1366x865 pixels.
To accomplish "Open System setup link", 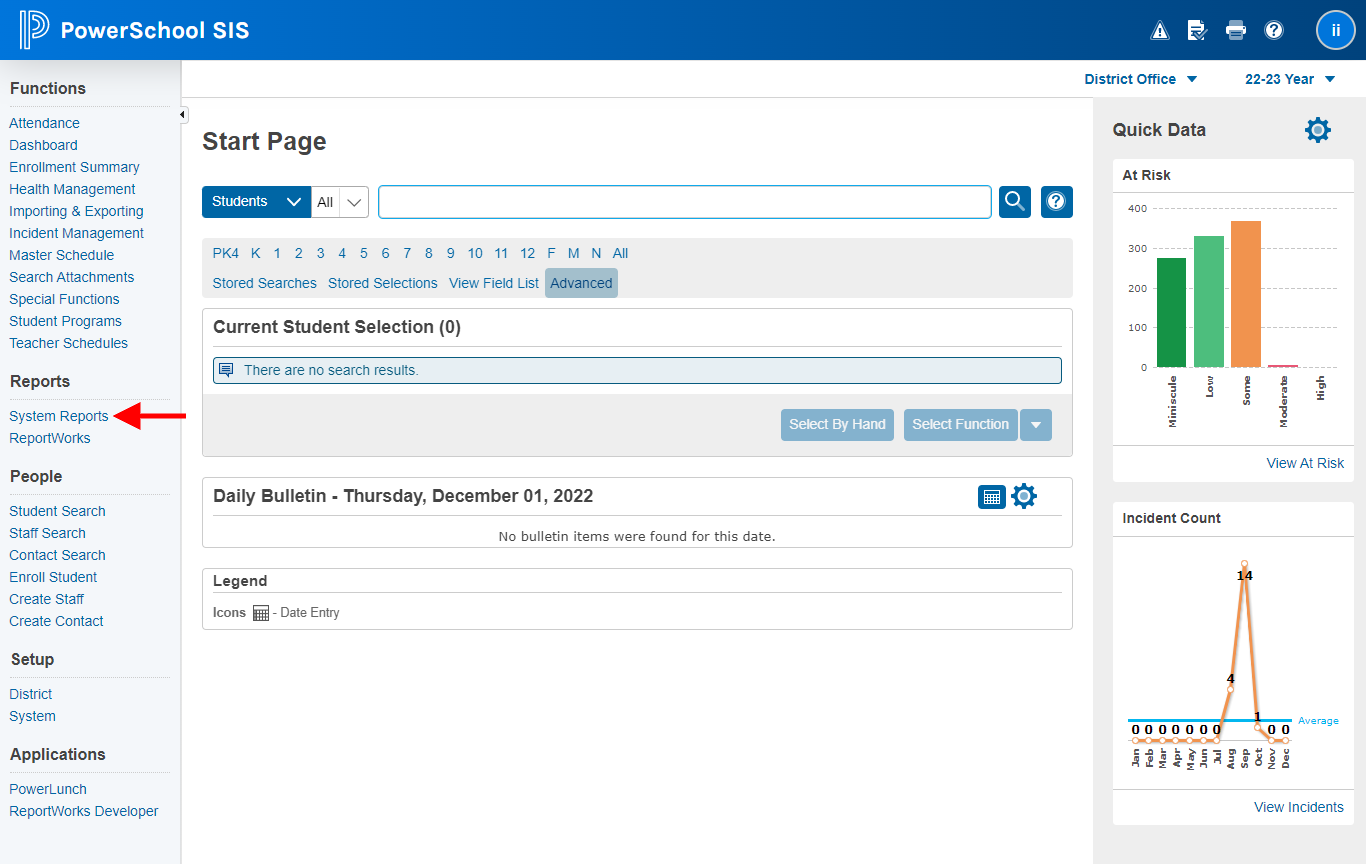I will coord(32,716).
